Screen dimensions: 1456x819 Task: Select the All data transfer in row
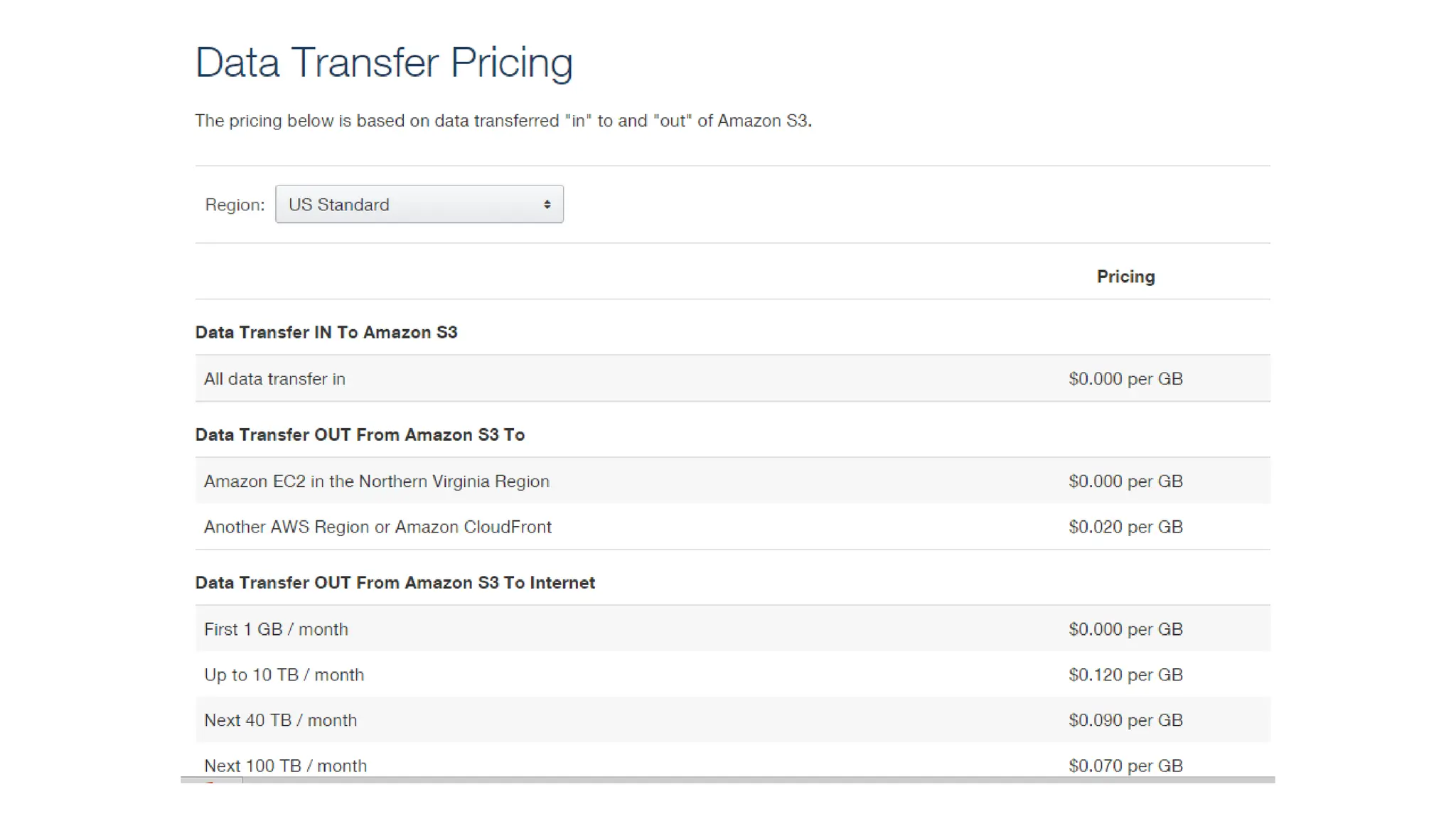(275, 379)
